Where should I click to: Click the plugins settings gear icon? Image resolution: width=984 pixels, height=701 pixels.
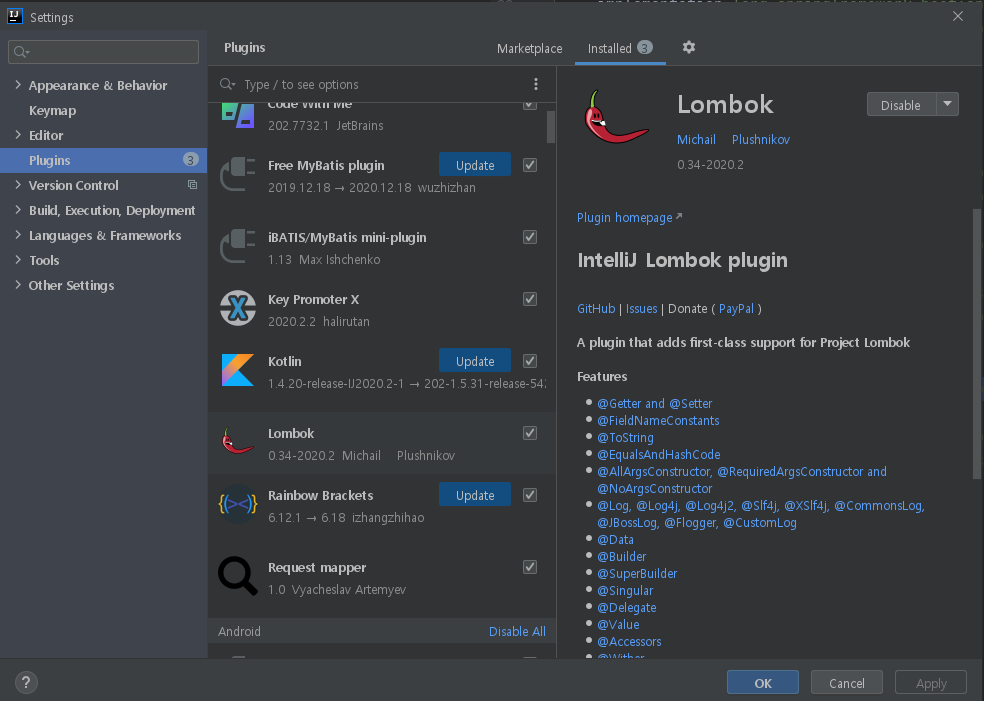[688, 48]
